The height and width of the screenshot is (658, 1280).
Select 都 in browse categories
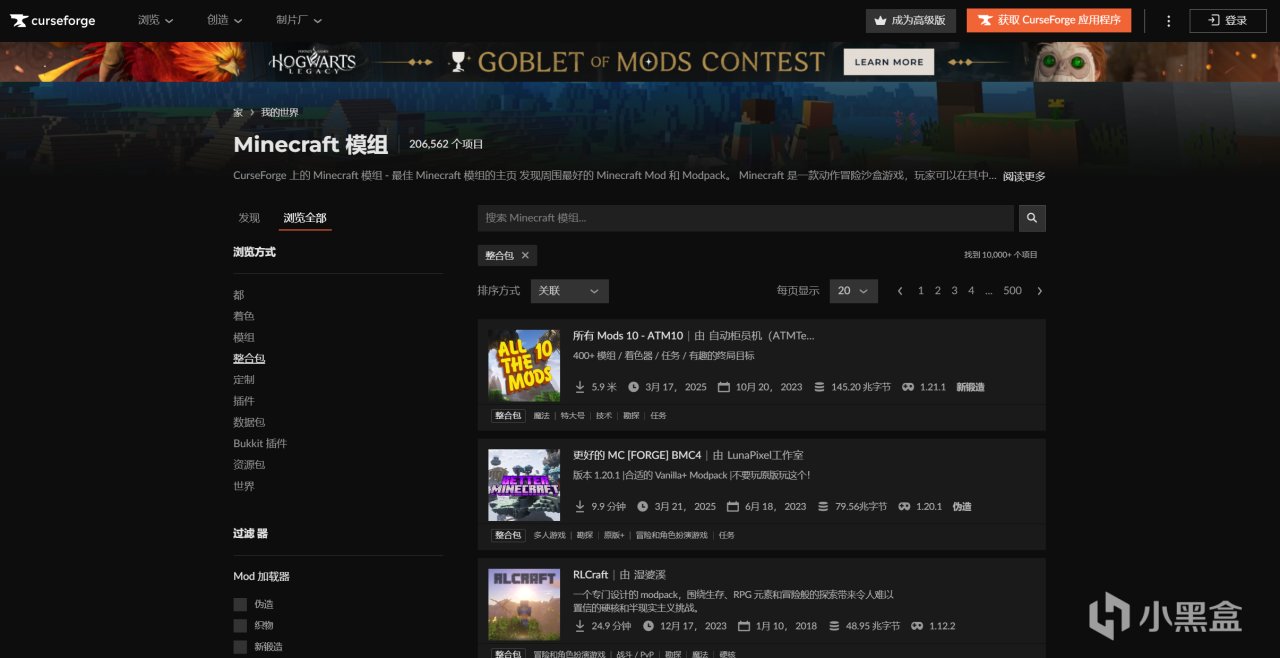pyautogui.click(x=239, y=295)
